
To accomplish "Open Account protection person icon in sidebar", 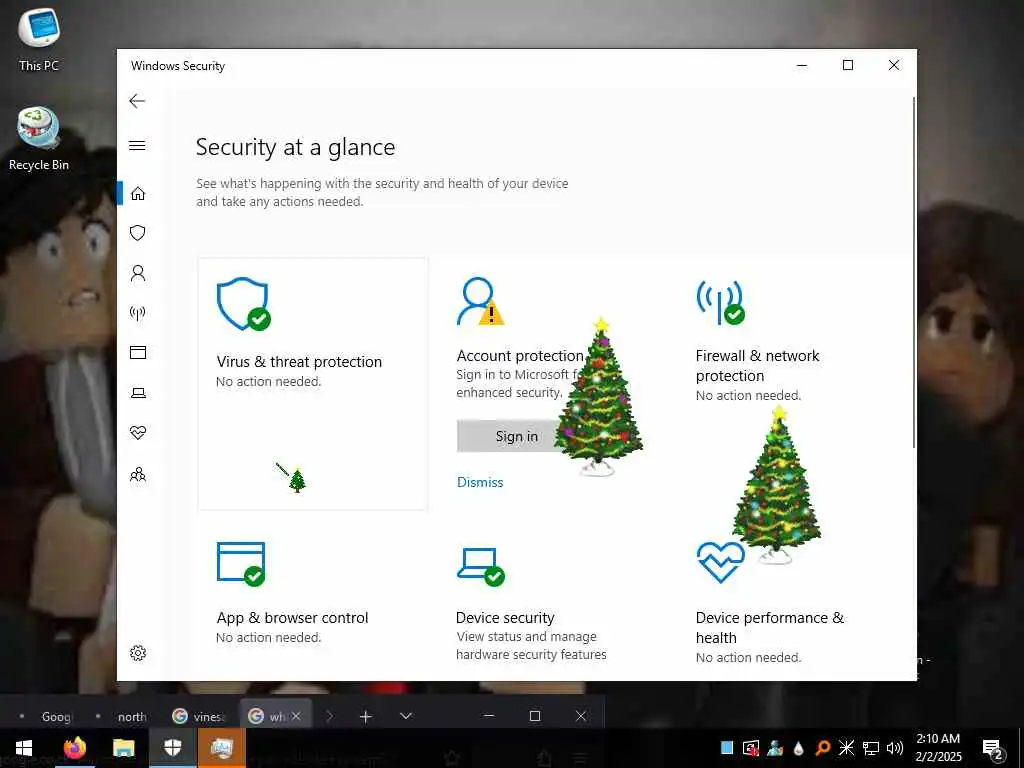I will [x=138, y=273].
